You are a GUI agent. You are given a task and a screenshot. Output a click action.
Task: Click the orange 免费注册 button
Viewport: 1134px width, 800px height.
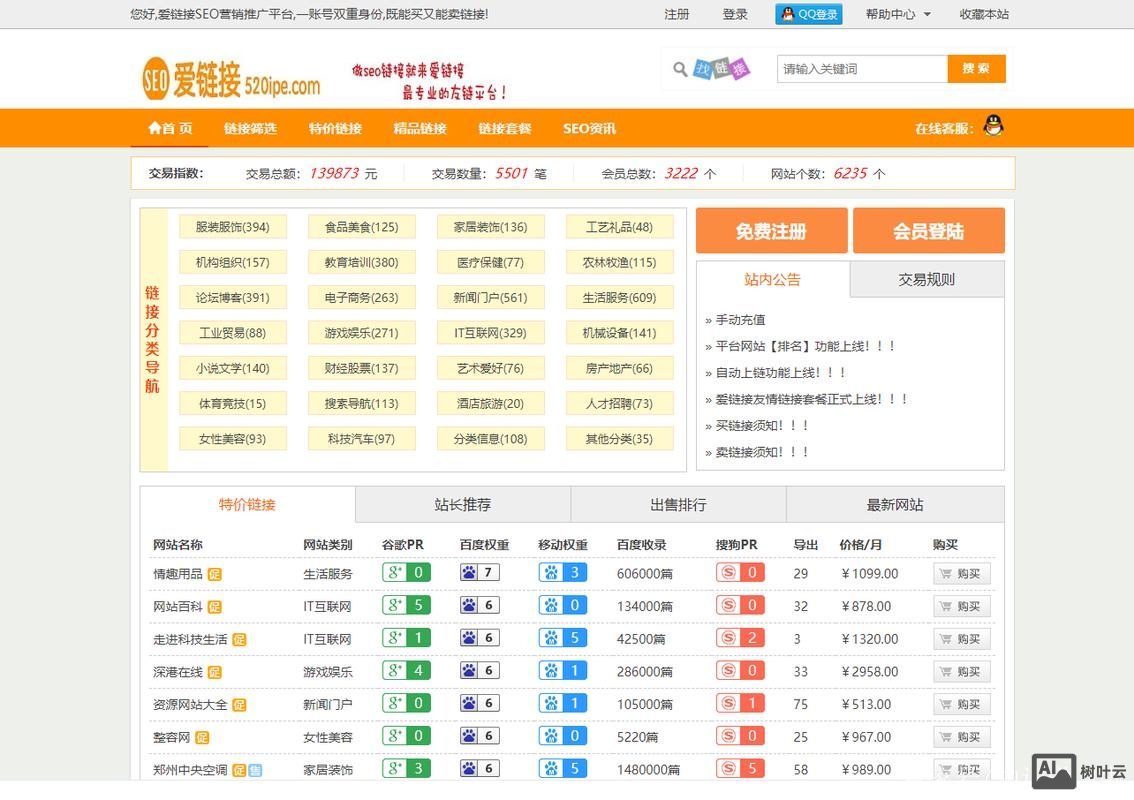click(x=771, y=230)
